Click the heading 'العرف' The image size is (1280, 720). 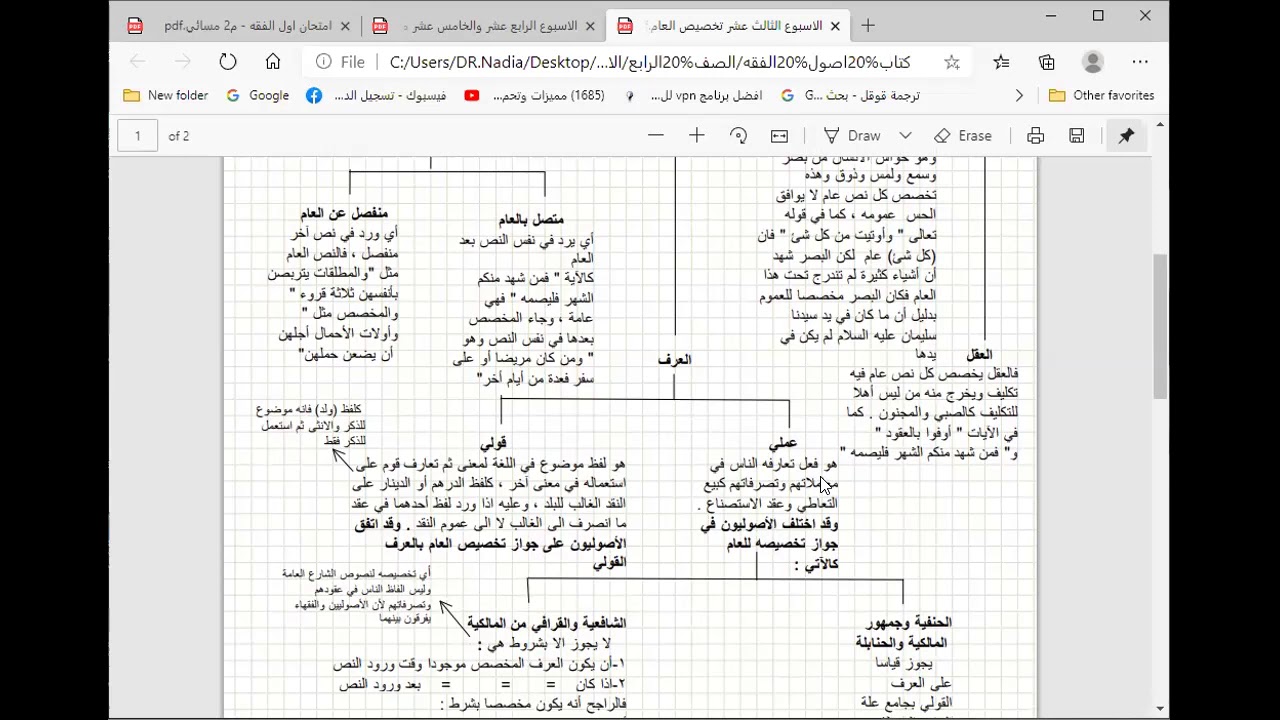[674, 360]
